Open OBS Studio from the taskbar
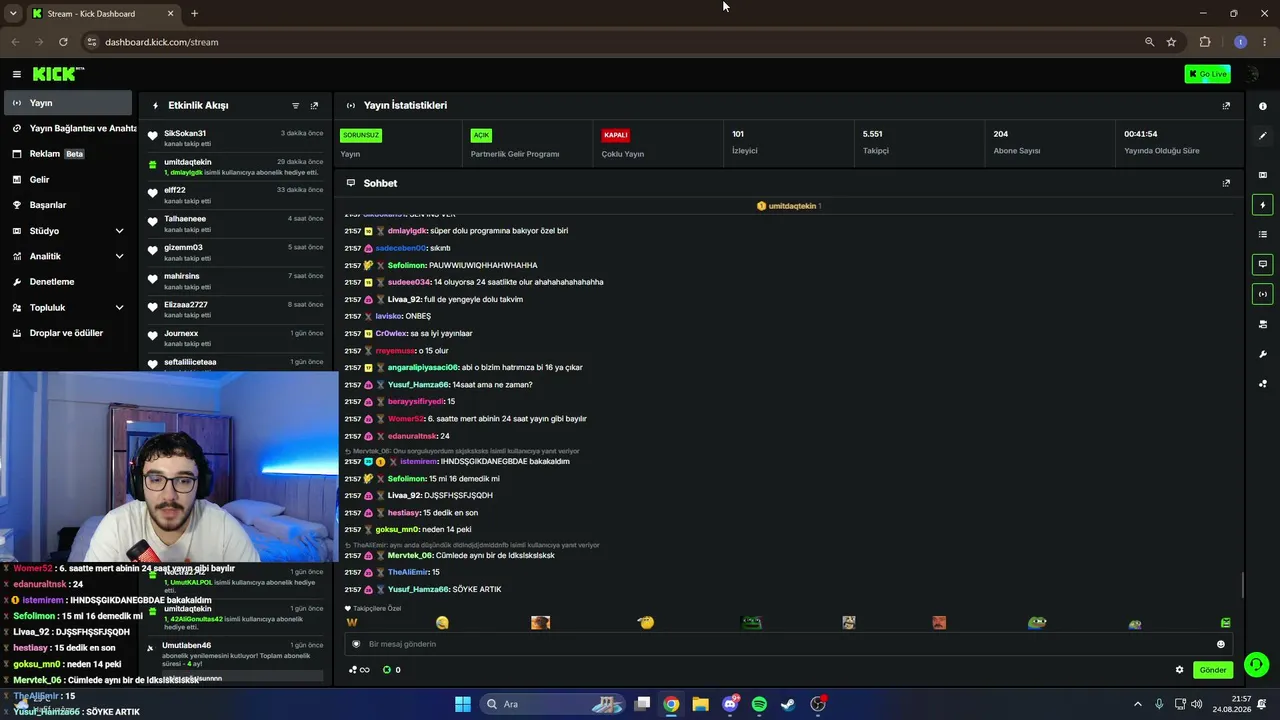 pos(818,704)
